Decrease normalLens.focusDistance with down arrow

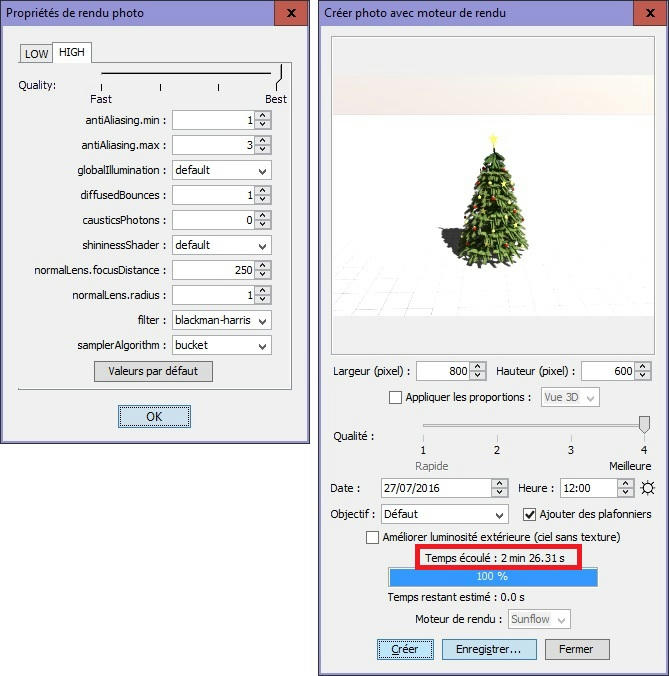pyautogui.click(x=263, y=275)
